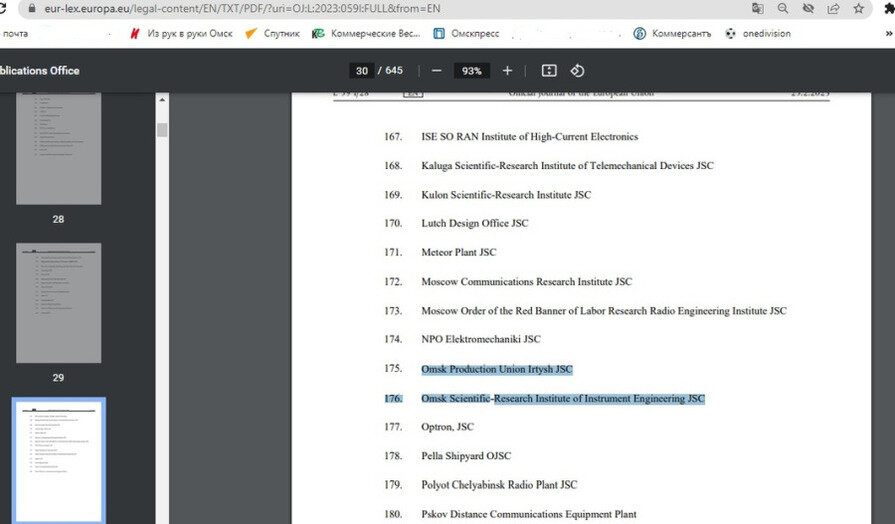Screen dimensions: 895x524
Task: Click the crossed-out eye icon in address bar
Action: pyautogui.click(x=808, y=8)
